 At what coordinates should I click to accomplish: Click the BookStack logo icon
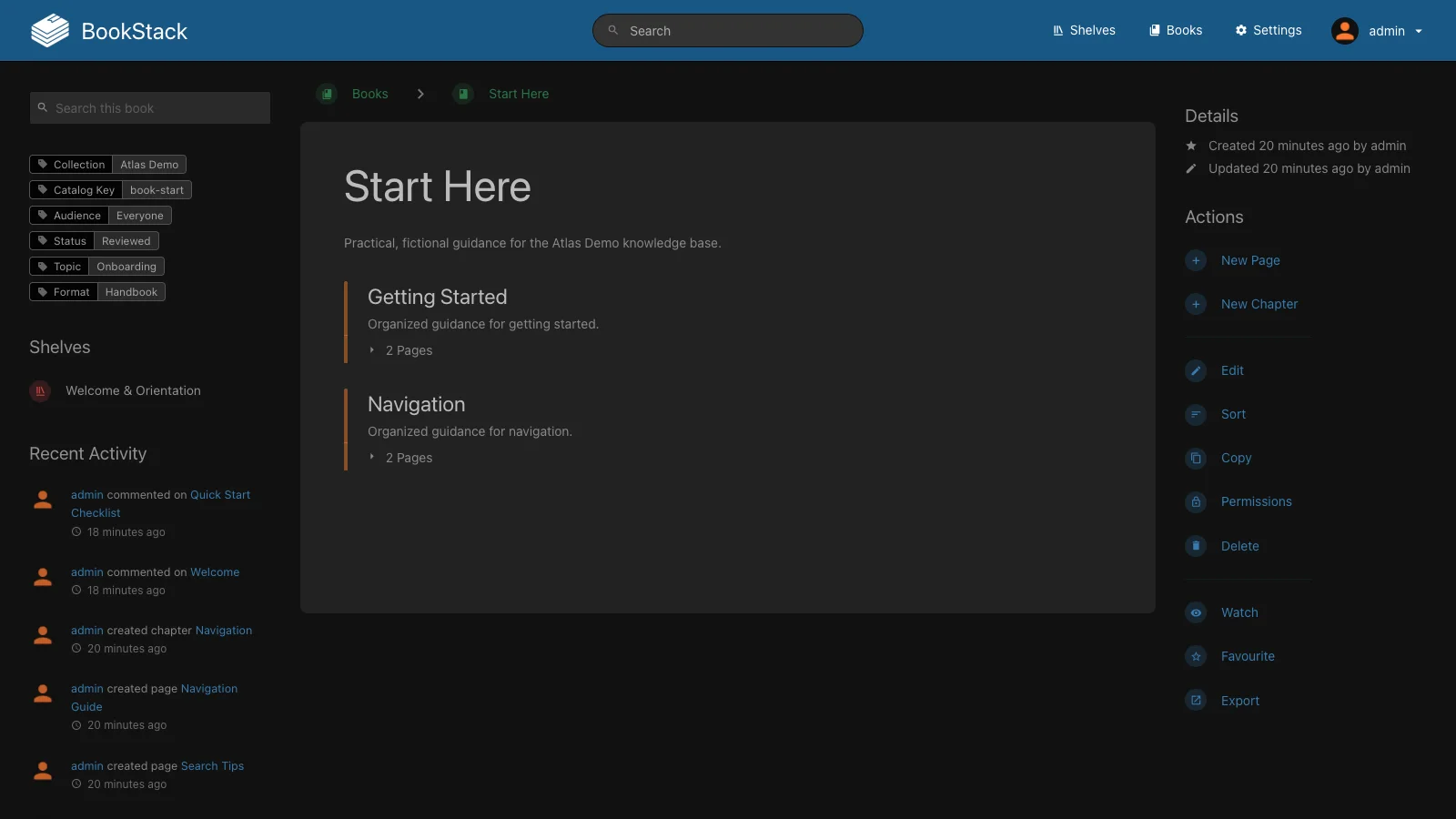pos(50,30)
